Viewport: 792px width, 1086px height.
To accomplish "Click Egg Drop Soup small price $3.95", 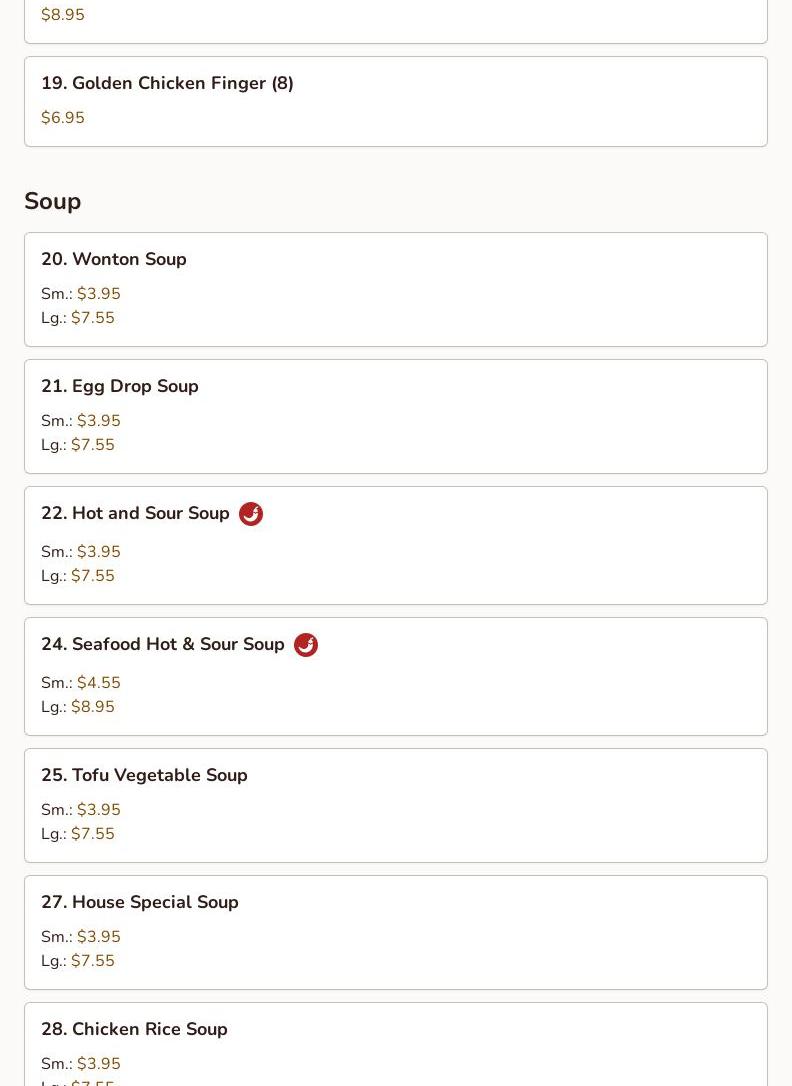I will [x=99, y=421].
